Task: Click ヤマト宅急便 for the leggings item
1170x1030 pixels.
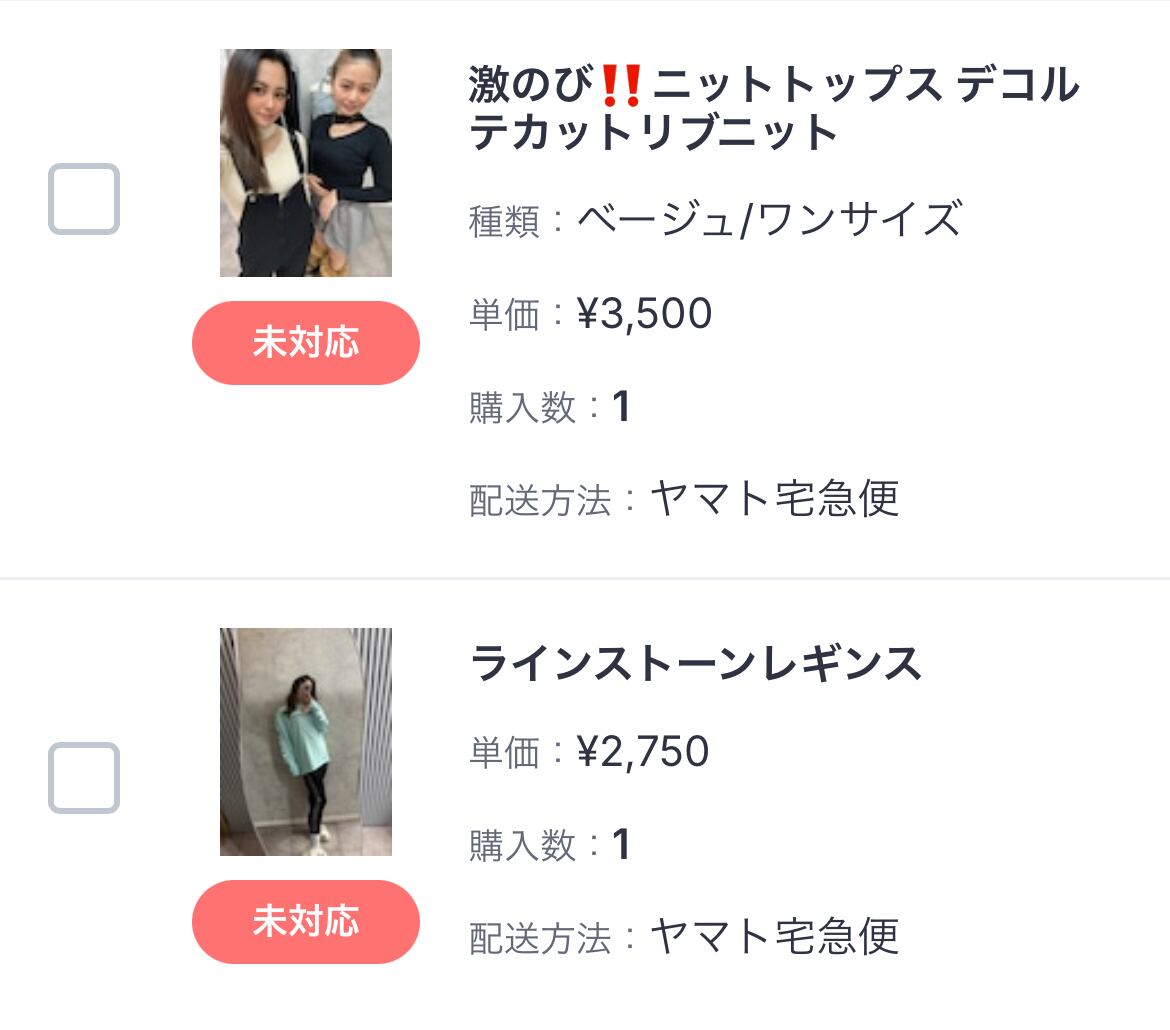Action: pos(774,937)
